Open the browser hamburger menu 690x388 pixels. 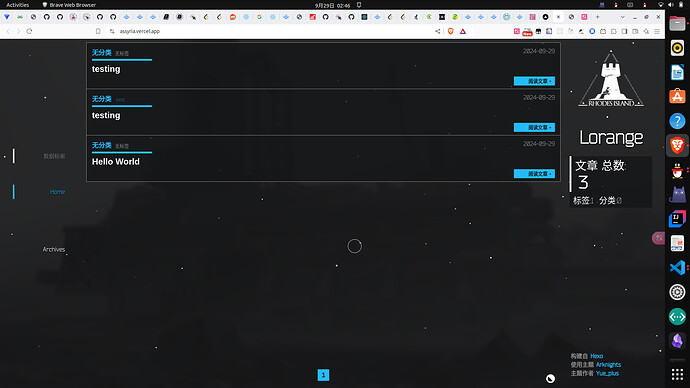(x=657, y=31)
